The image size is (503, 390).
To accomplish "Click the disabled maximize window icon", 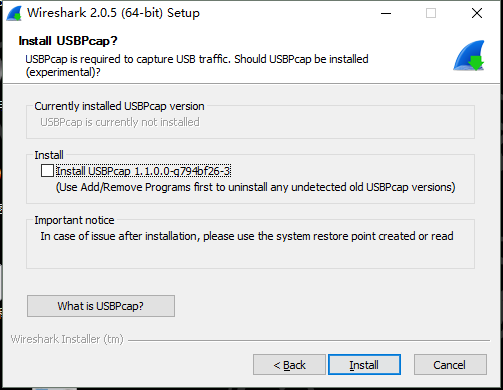I will click(431, 13).
